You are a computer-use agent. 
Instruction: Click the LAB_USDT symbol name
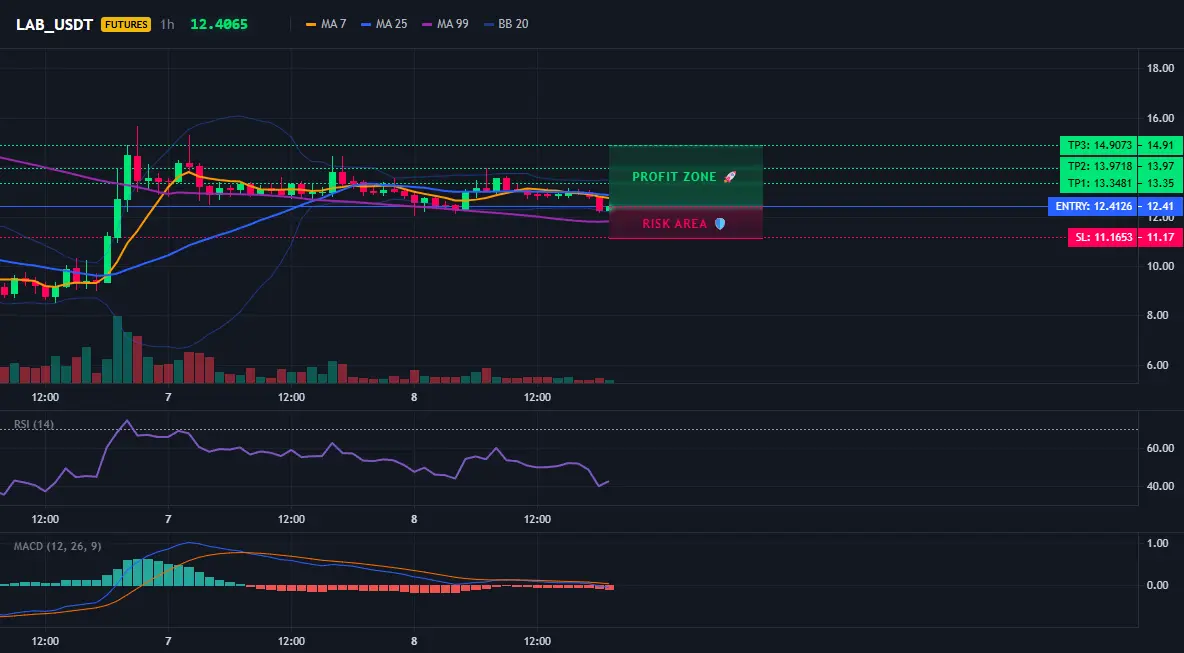click(54, 24)
